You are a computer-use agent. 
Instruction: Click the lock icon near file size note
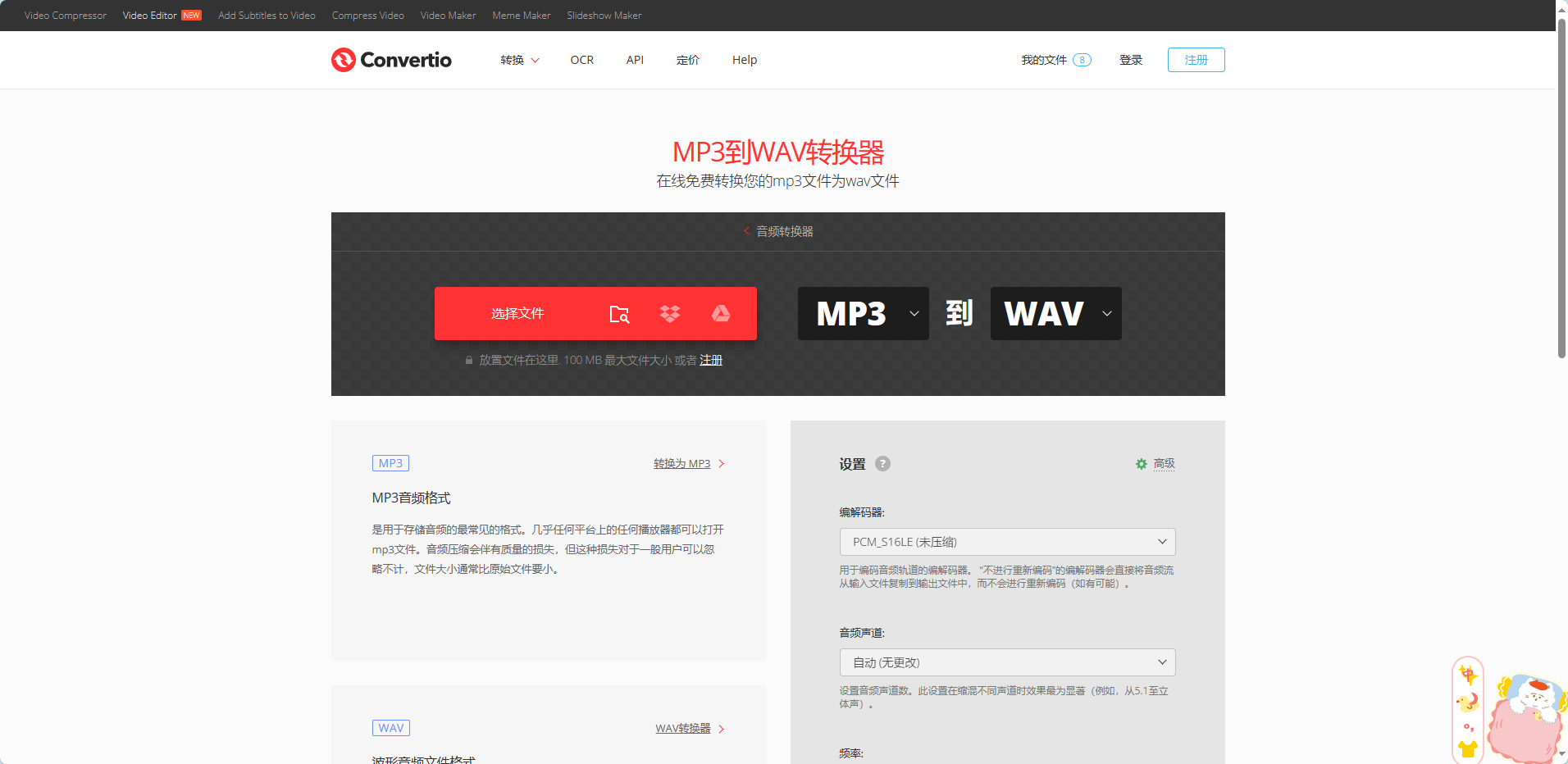click(x=468, y=360)
